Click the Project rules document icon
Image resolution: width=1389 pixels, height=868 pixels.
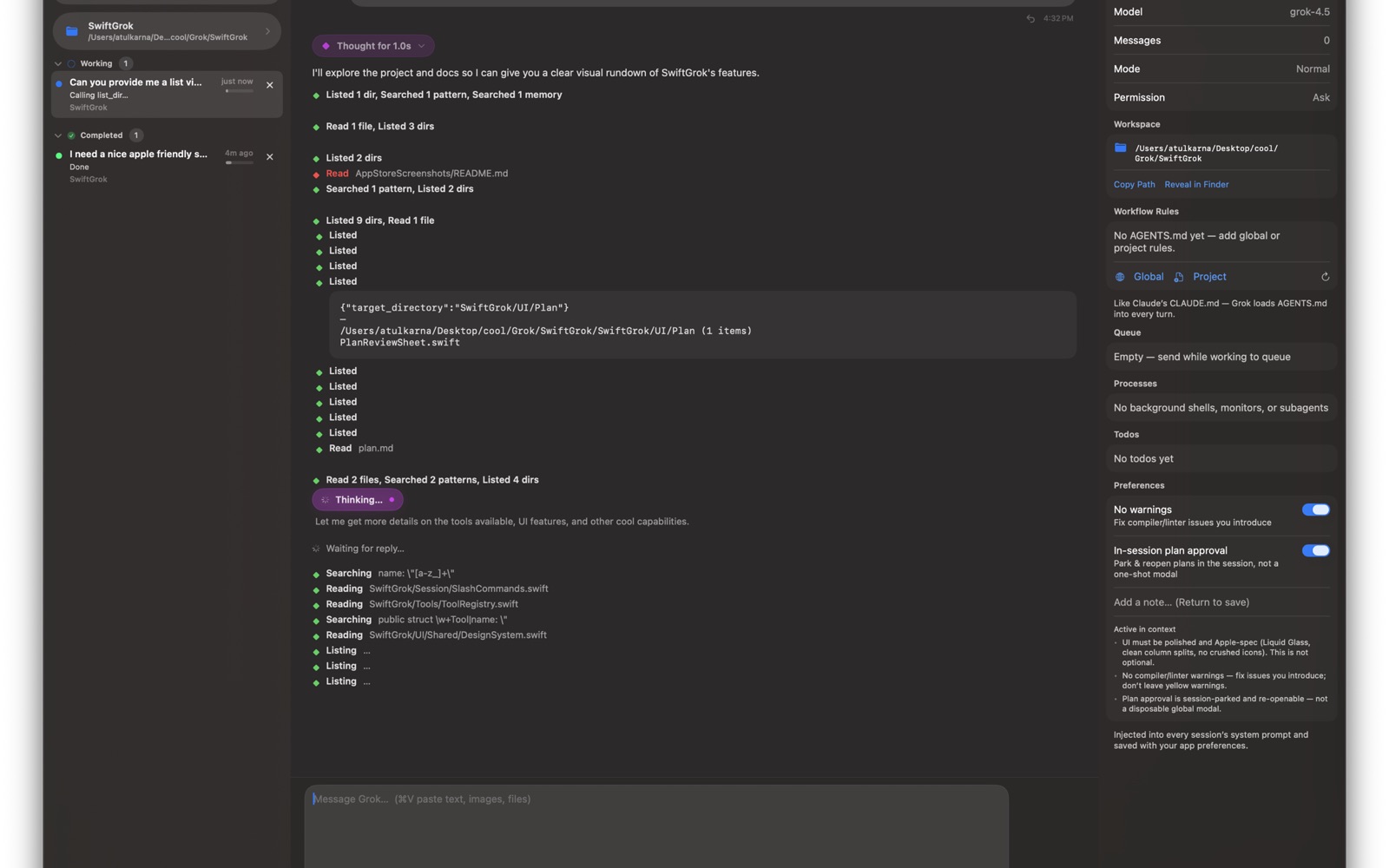coord(1179,277)
